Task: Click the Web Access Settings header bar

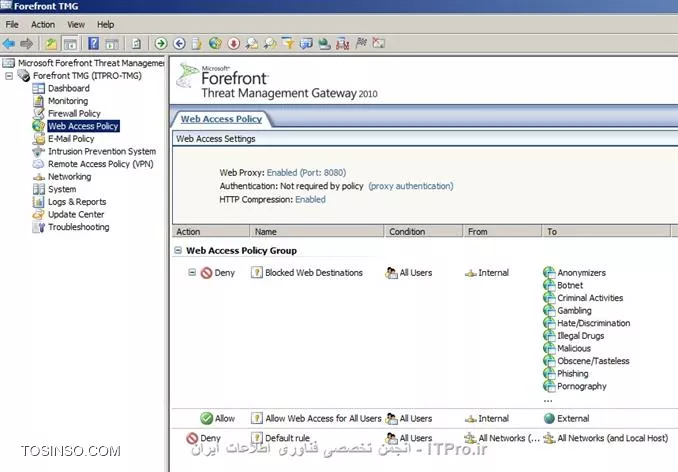Action: coord(425,139)
